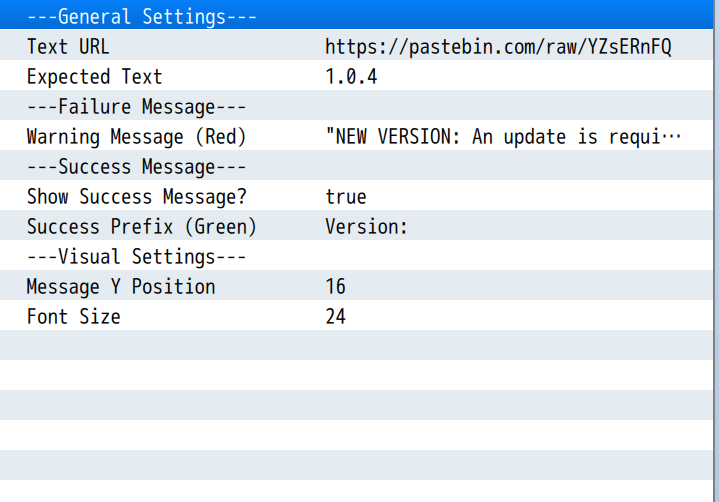The image size is (719, 502).
Task: Click the Message Y Position label
Action: pos(120,287)
